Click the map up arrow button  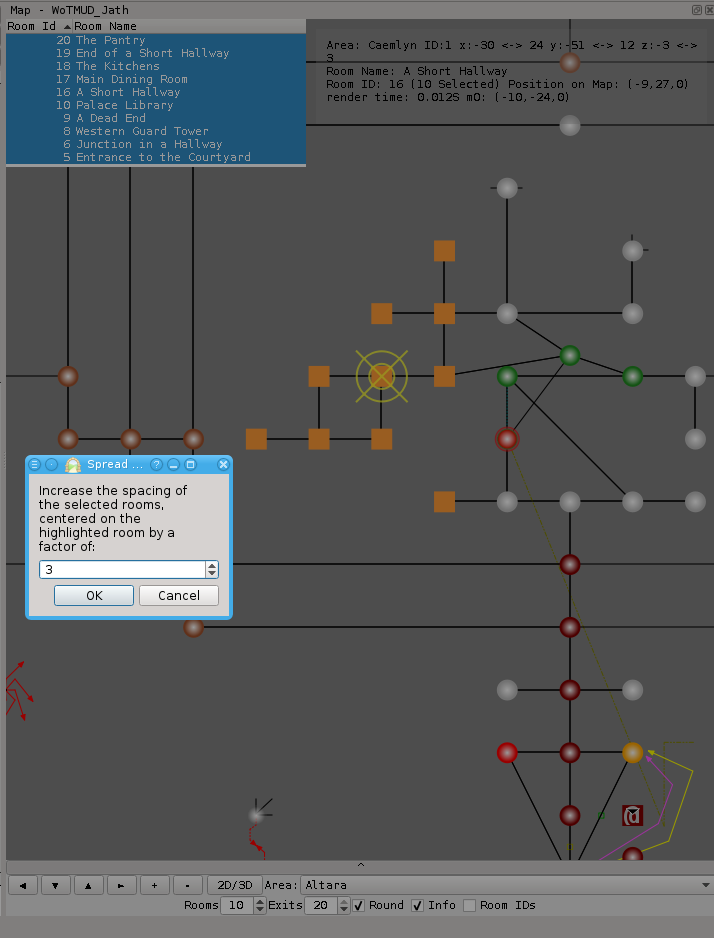coord(88,885)
